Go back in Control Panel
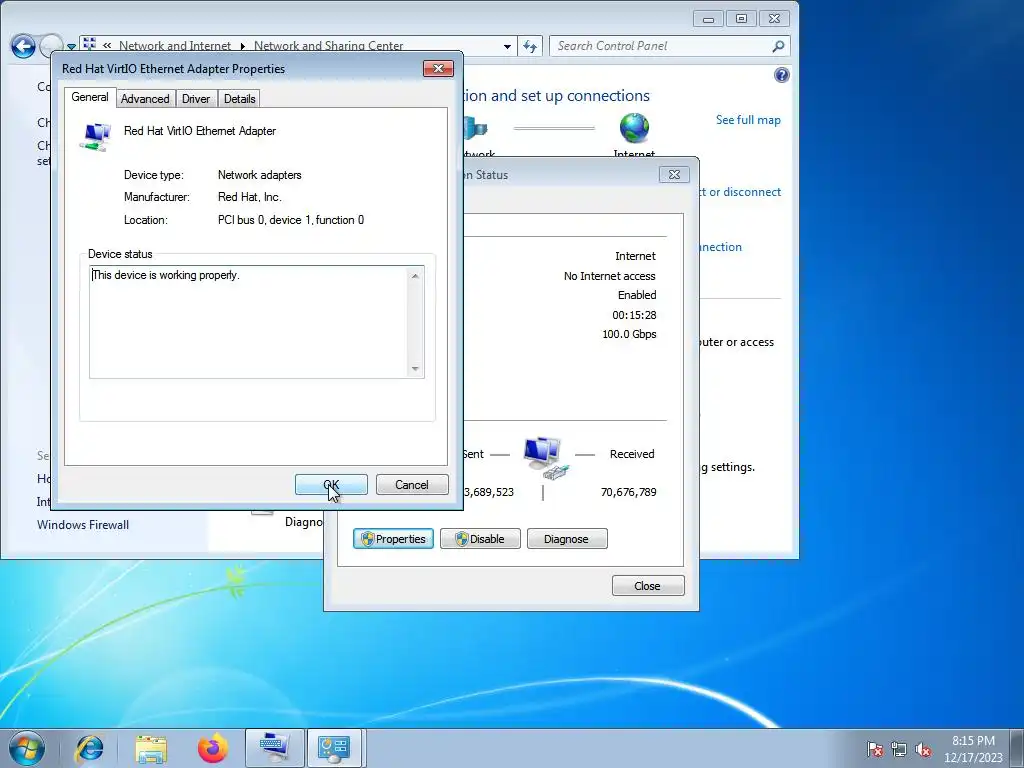Viewport: 1024px width, 768px height. pos(24,46)
